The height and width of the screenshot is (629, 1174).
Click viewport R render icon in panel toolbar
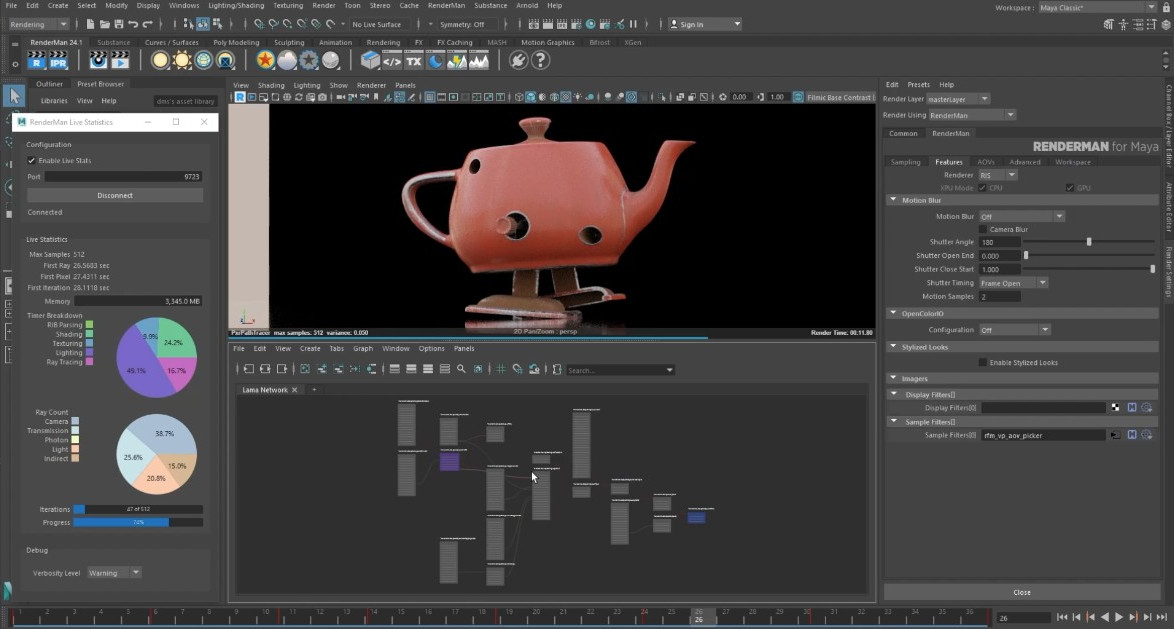coord(240,97)
